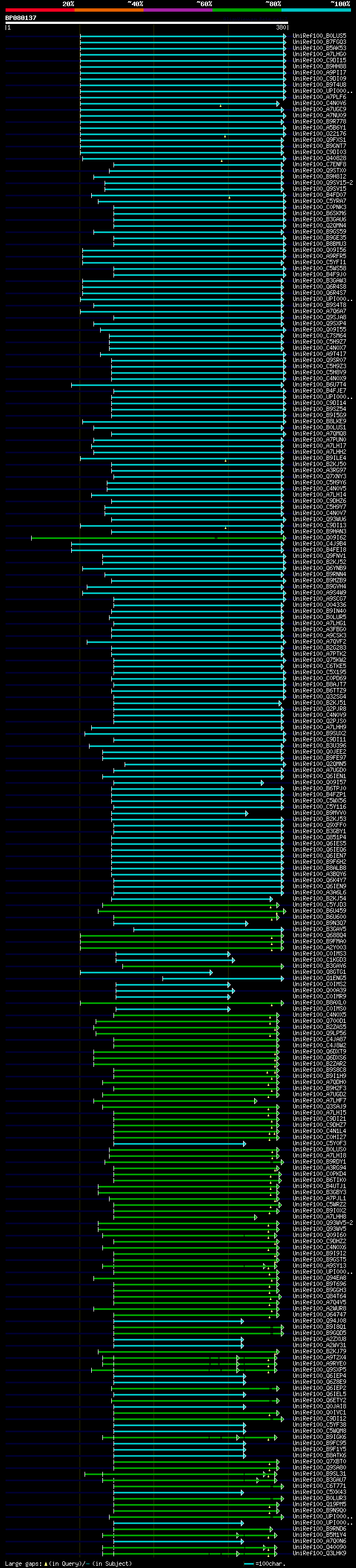The width and height of the screenshot is (356, 1568).
Task: Click UniRef100_Q09I57 label
Action: 319,782
